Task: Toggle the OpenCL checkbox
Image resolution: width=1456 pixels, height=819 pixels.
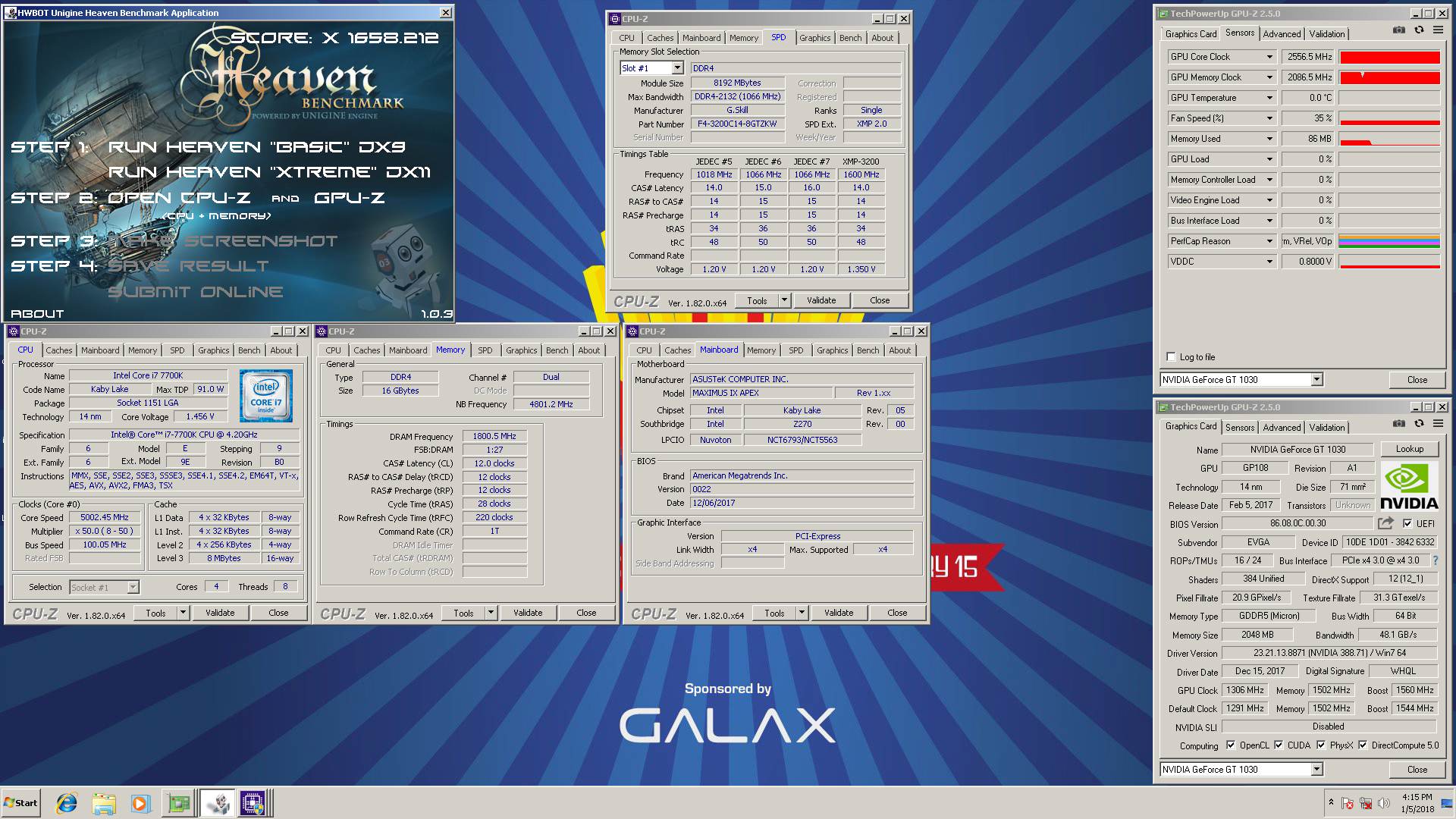Action: (1230, 745)
